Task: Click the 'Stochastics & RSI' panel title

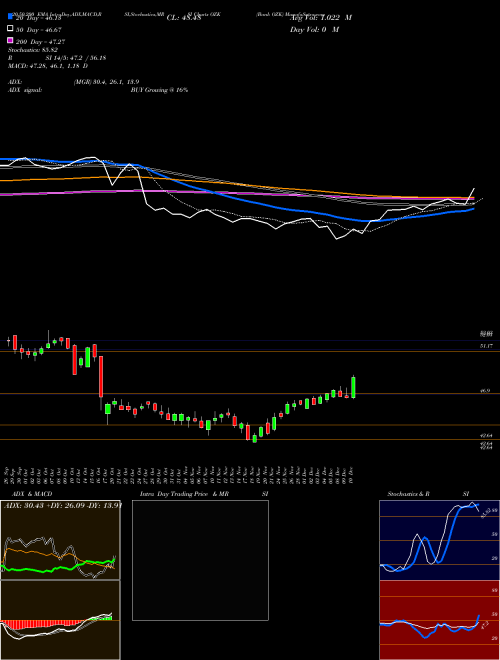Action: (x=428, y=494)
